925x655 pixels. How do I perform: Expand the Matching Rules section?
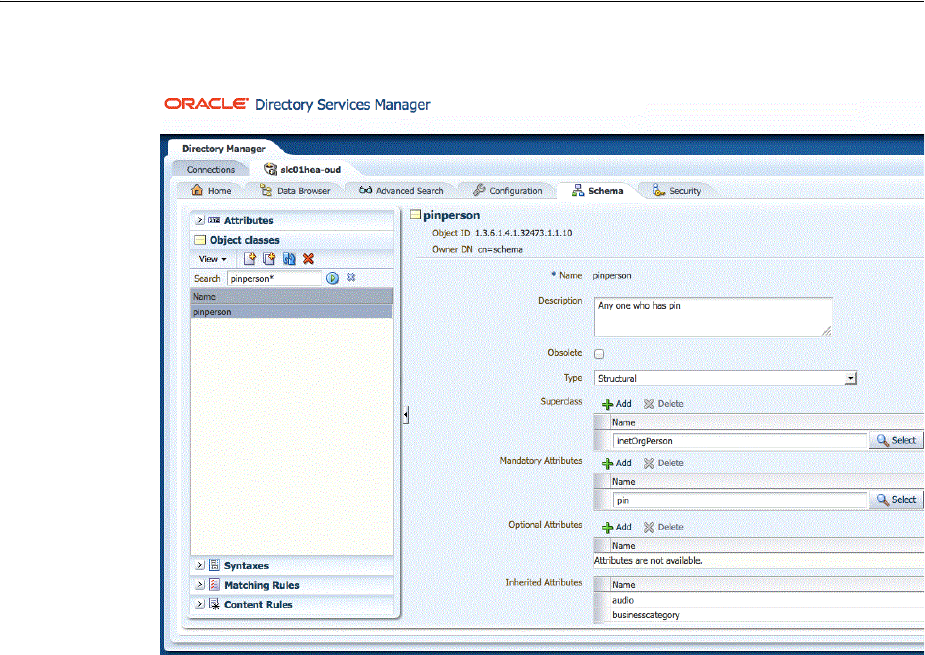point(200,585)
